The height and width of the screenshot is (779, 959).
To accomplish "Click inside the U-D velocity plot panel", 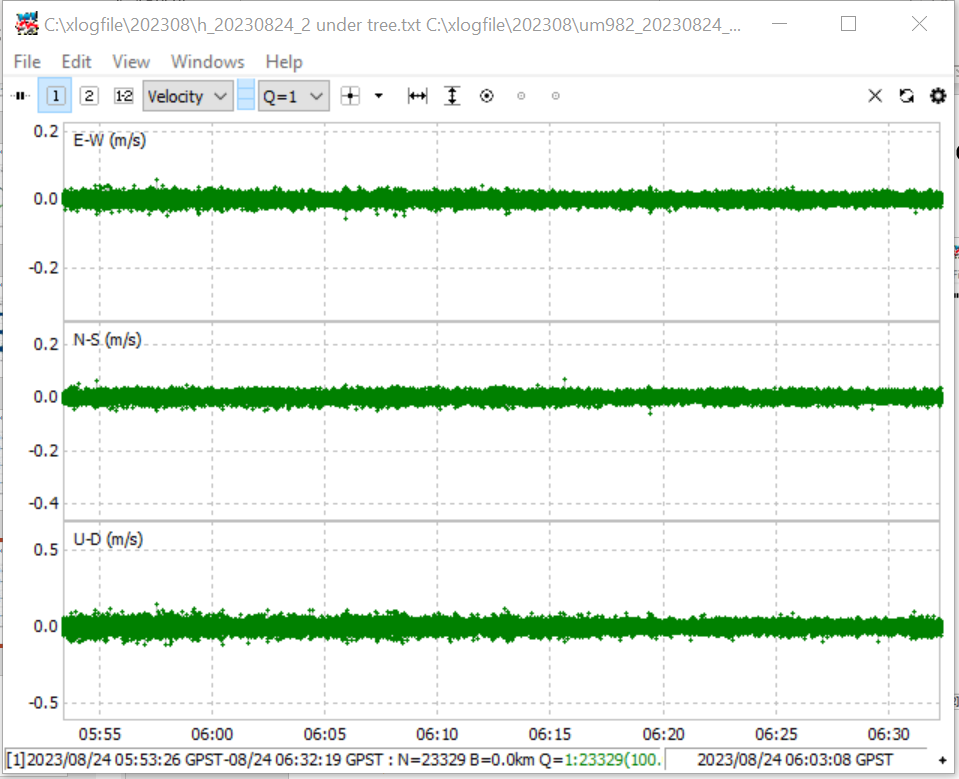I will [502, 620].
